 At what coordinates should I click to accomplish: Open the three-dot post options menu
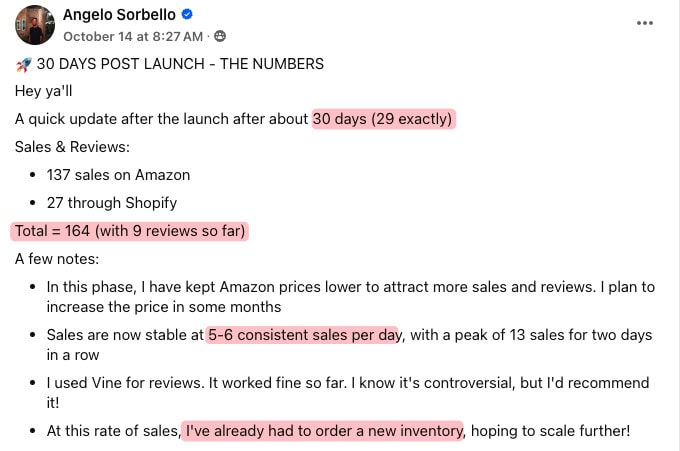[x=644, y=23]
